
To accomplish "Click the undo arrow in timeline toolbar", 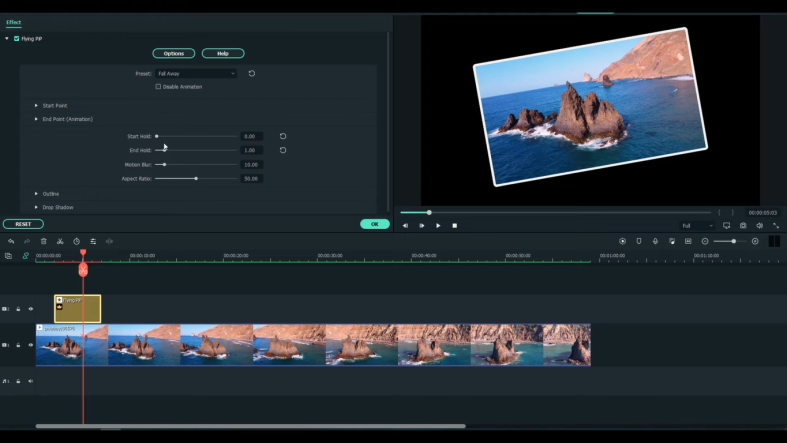I will tap(11, 241).
